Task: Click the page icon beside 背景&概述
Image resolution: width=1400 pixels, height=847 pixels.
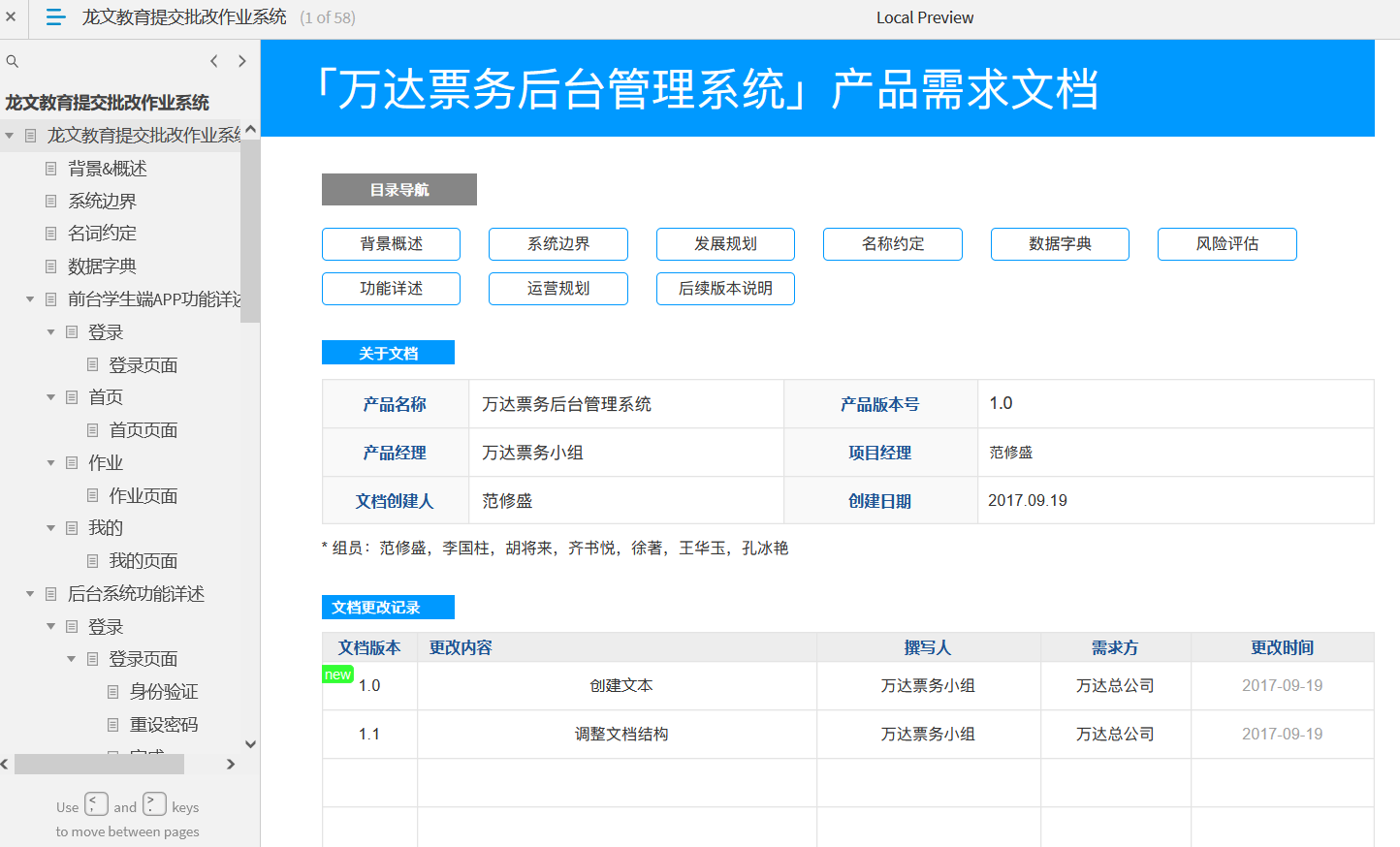Action: (51, 169)
